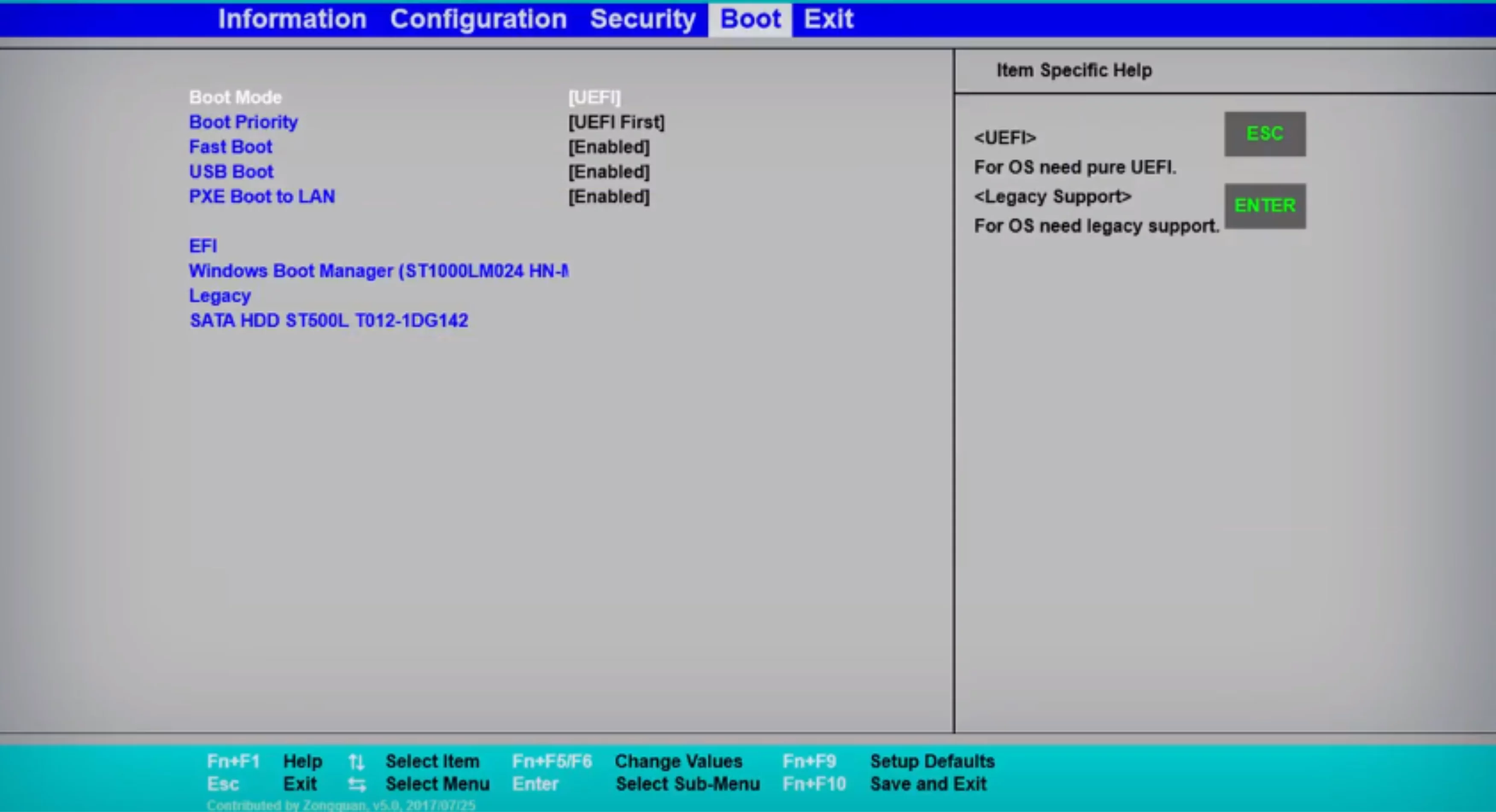
Task: Toggle Fast Boot [Enabled] value
Action: [x=609, y=147]
